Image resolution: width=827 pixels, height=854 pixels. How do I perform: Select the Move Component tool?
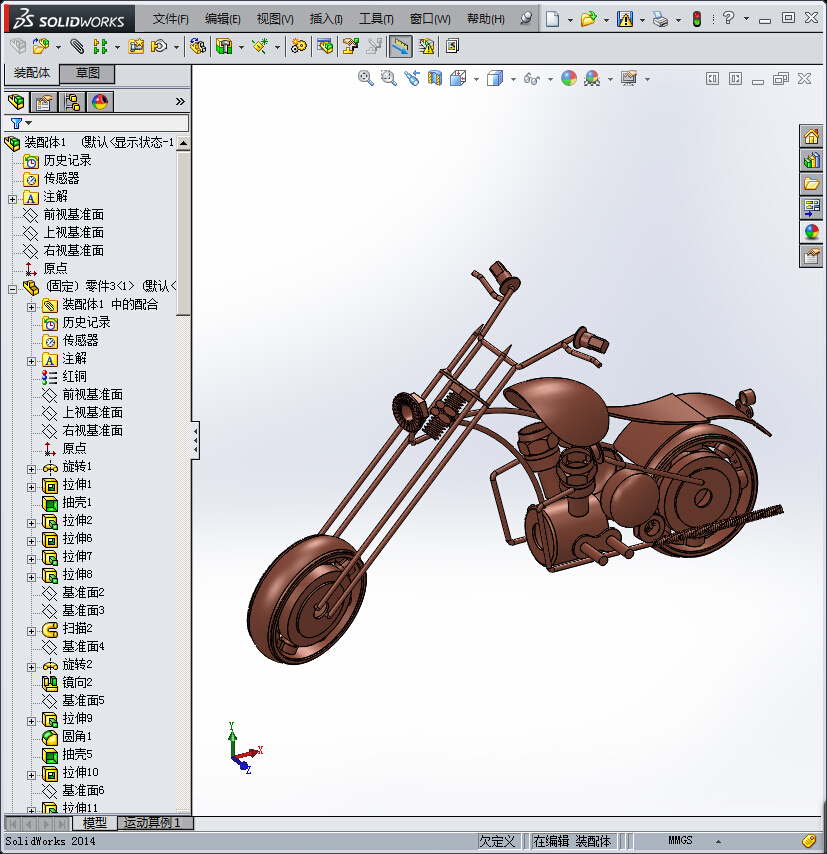click(x=159, y=46)
